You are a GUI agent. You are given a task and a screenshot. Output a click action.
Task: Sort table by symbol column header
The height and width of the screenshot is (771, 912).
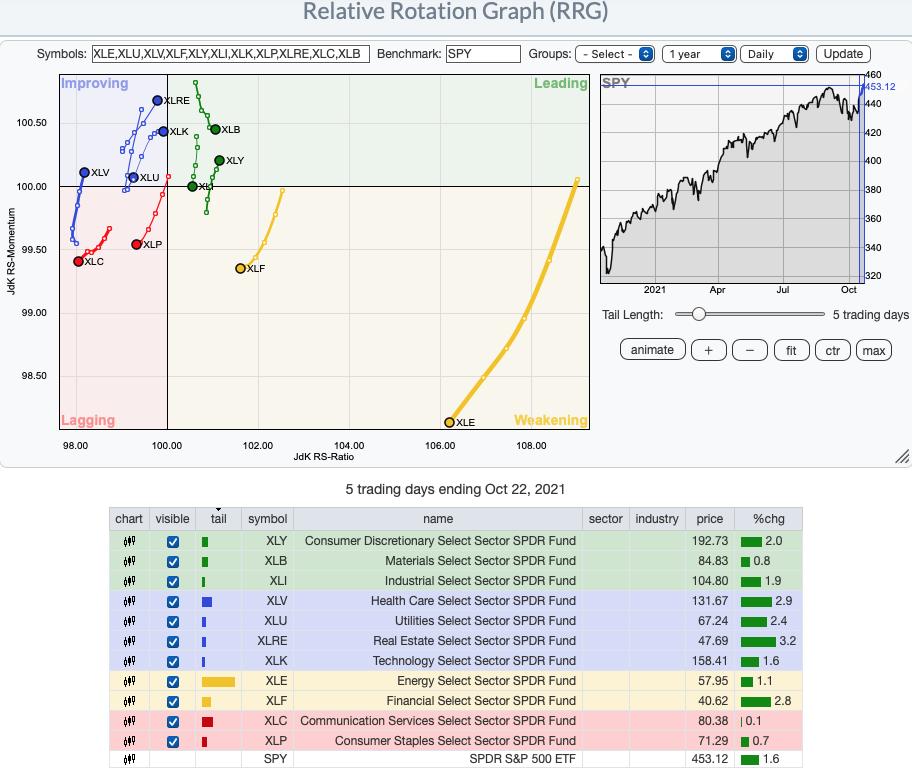268,519
